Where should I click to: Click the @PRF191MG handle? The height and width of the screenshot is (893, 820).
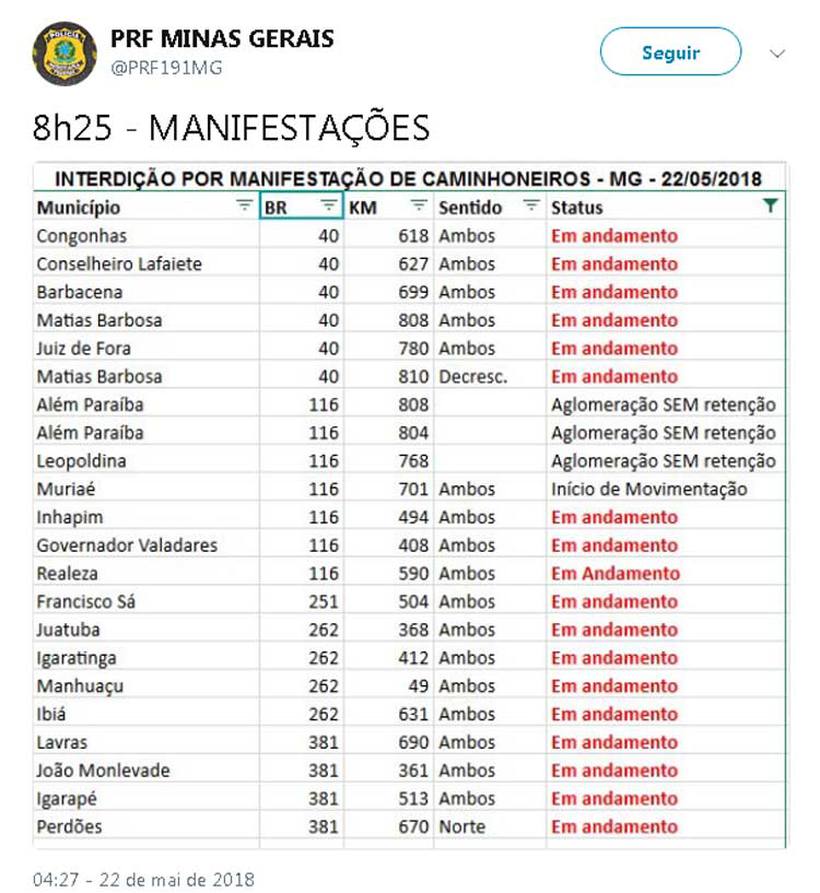tap(166, 68)
